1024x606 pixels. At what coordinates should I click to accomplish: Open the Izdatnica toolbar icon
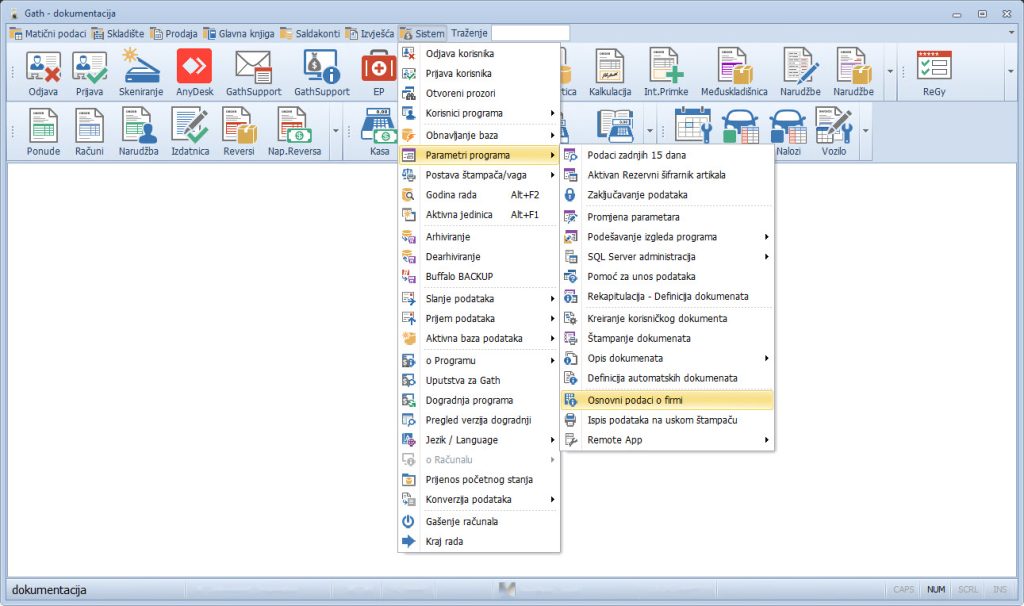click(189, 132)
